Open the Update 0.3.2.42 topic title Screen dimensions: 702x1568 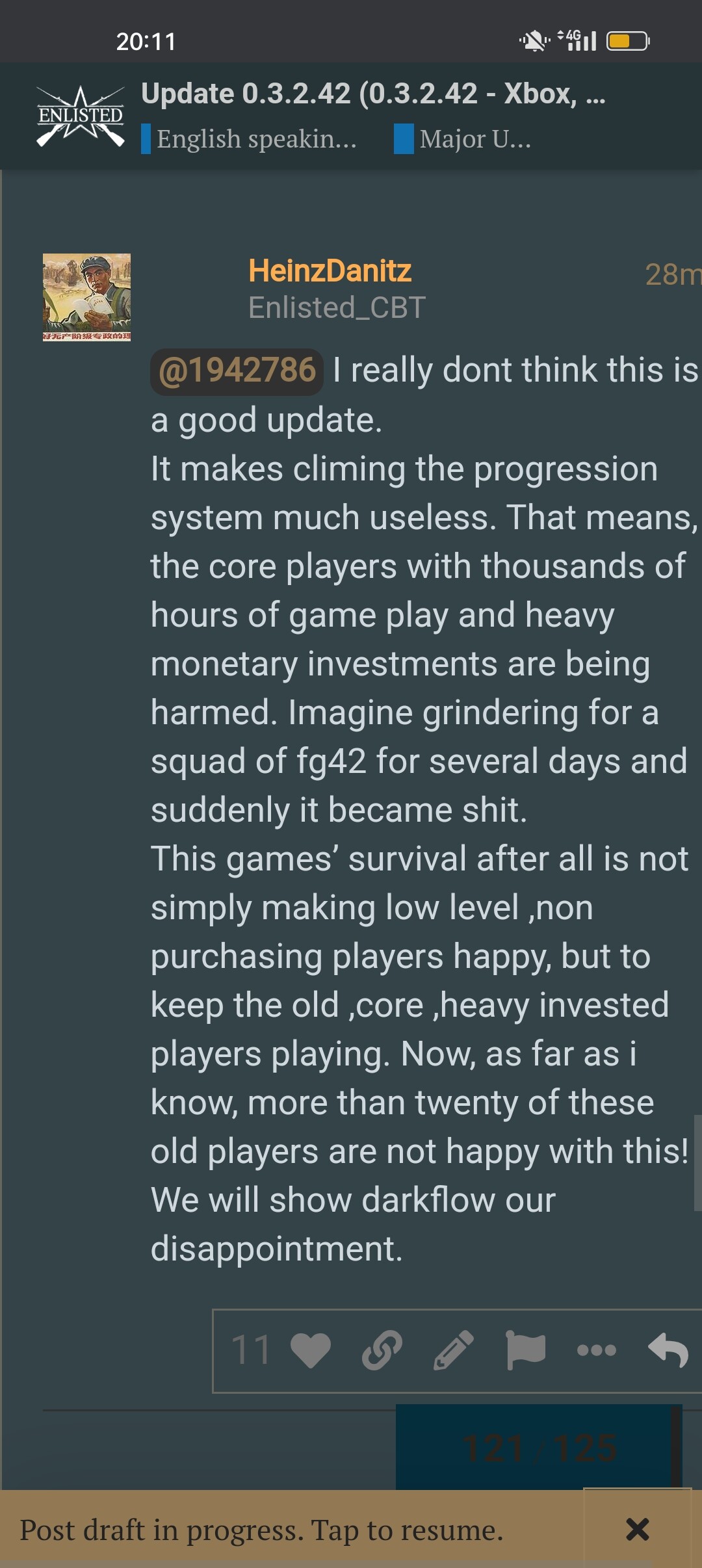(x=373, y=94)
